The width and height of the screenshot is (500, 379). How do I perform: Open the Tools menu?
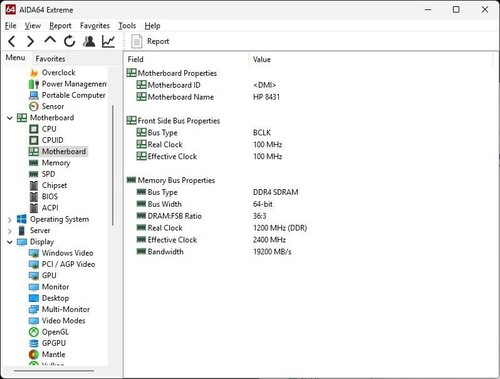(x=127, y=26)
